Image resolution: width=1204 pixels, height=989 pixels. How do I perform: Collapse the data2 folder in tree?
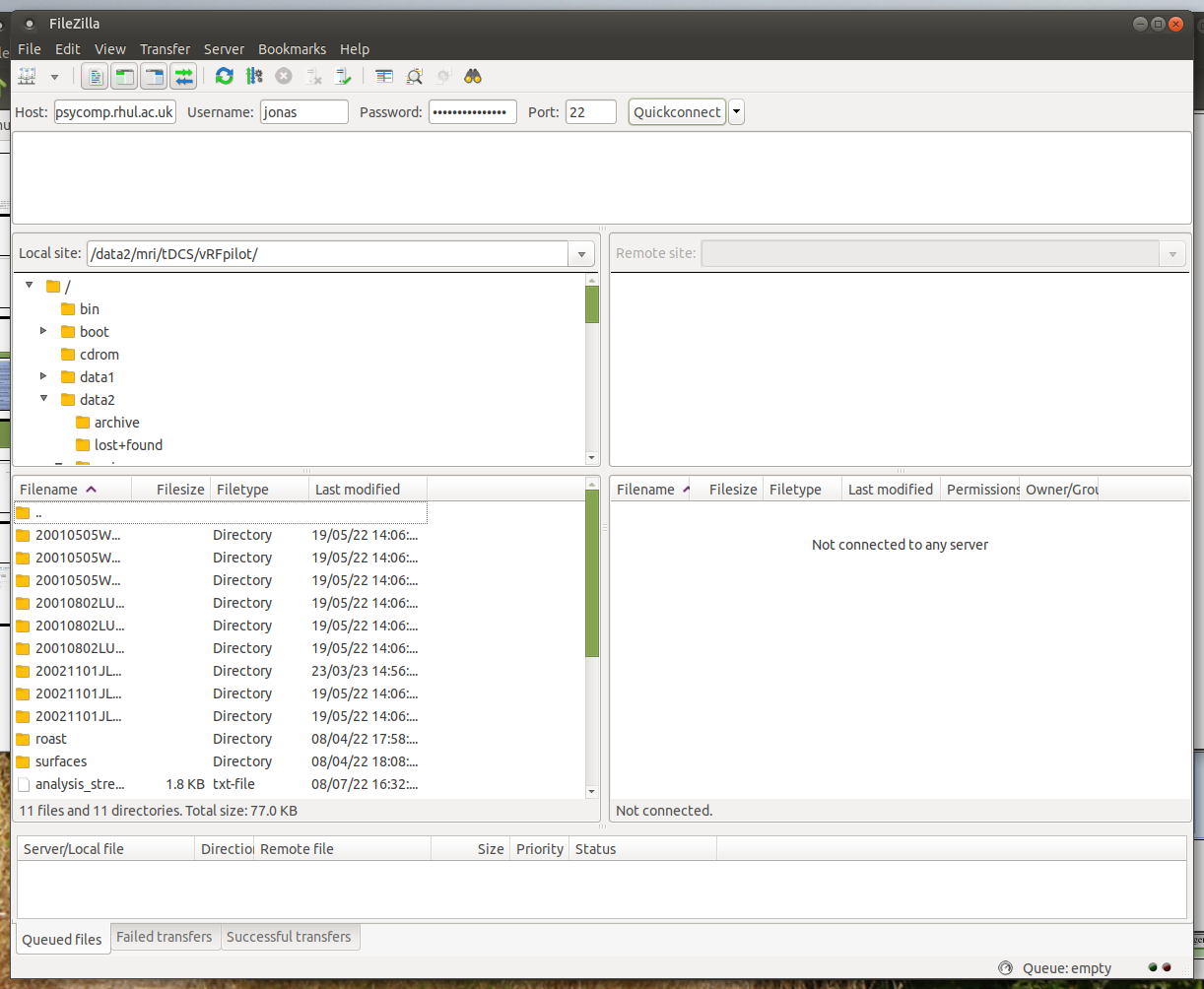coord(44,399)
